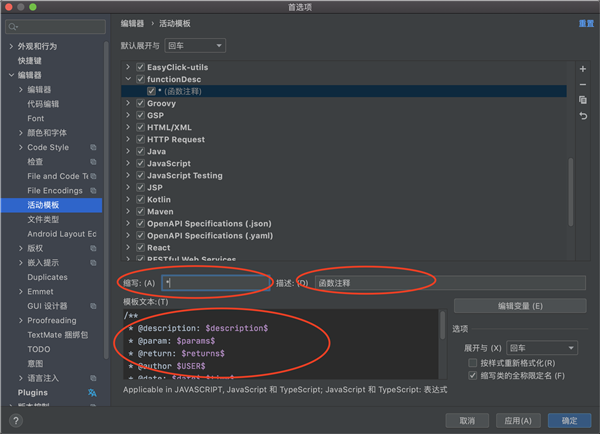Click the 重置 link at top right

pyautogui.click(x=586, y=23)
